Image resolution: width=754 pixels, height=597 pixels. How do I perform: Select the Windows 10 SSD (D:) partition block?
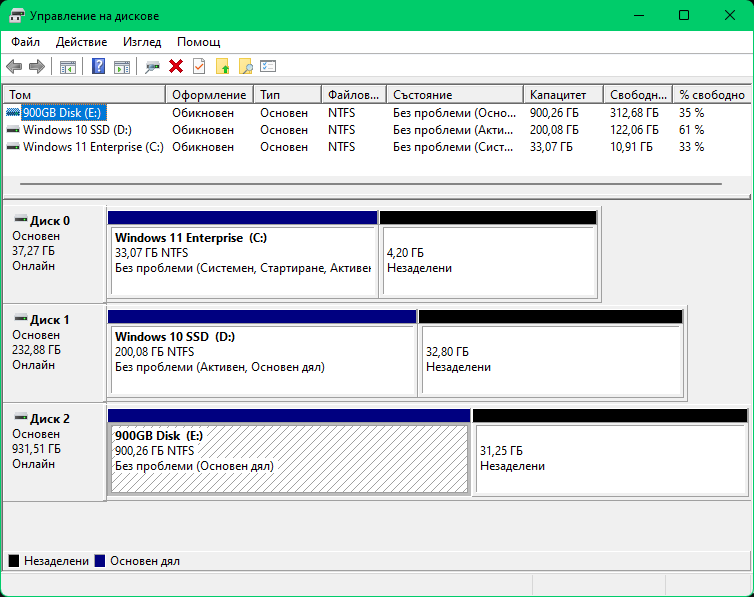tap(262, 353)
